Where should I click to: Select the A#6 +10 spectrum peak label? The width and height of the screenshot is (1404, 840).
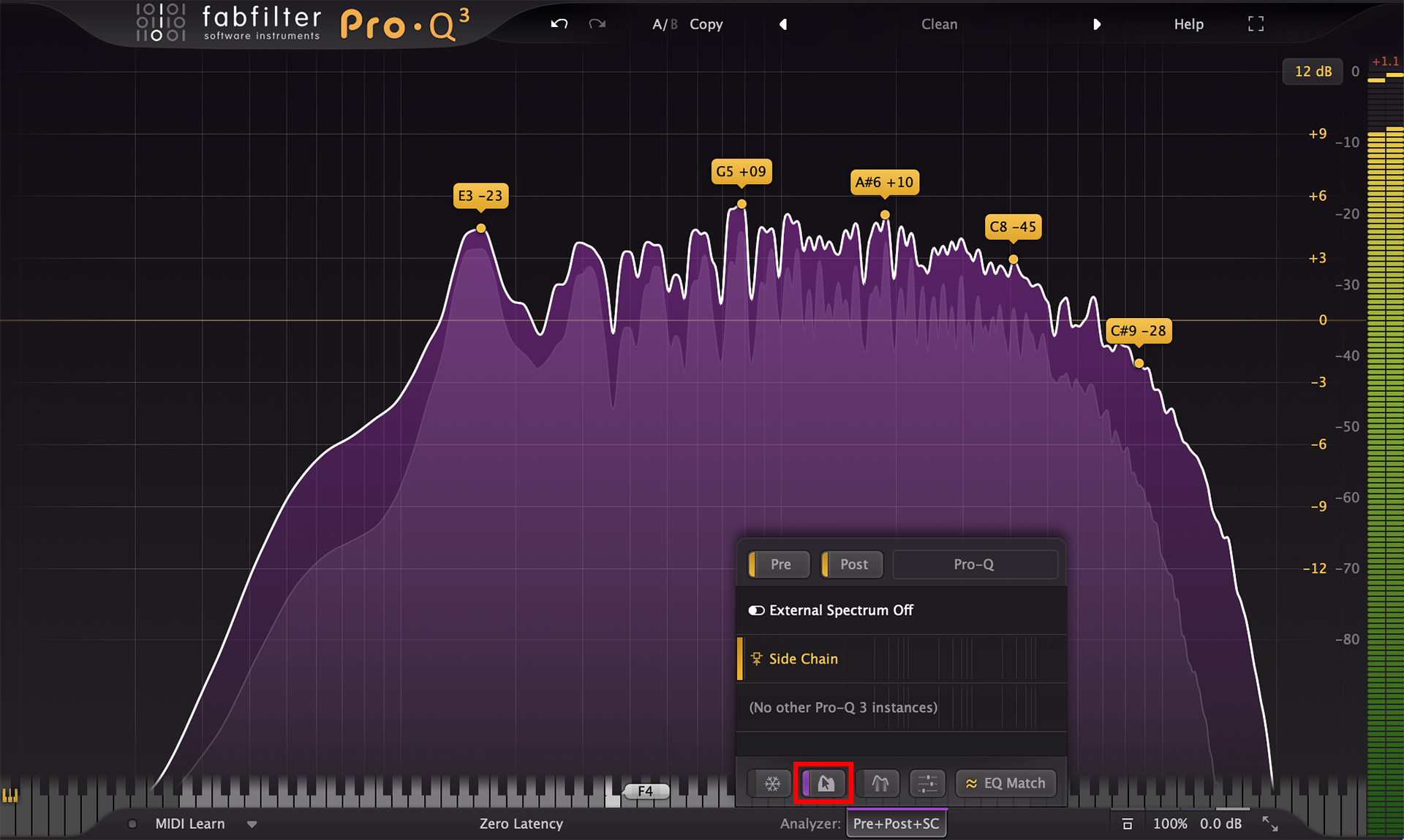pyautogui.click(x=884, y=182)
